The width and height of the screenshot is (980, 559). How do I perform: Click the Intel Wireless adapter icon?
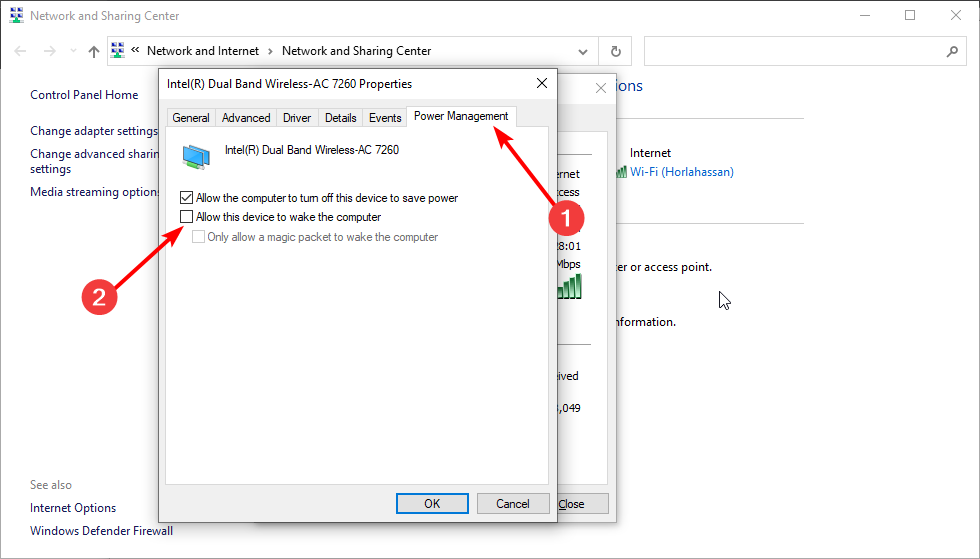click(x=196, y=156)
